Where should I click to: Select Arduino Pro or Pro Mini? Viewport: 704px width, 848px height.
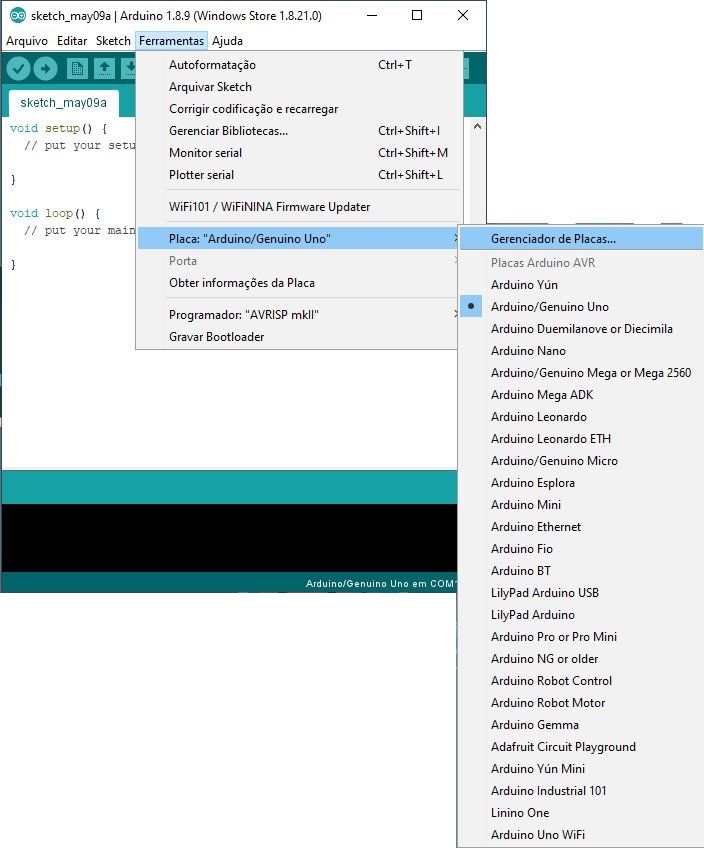click(581, 637)
